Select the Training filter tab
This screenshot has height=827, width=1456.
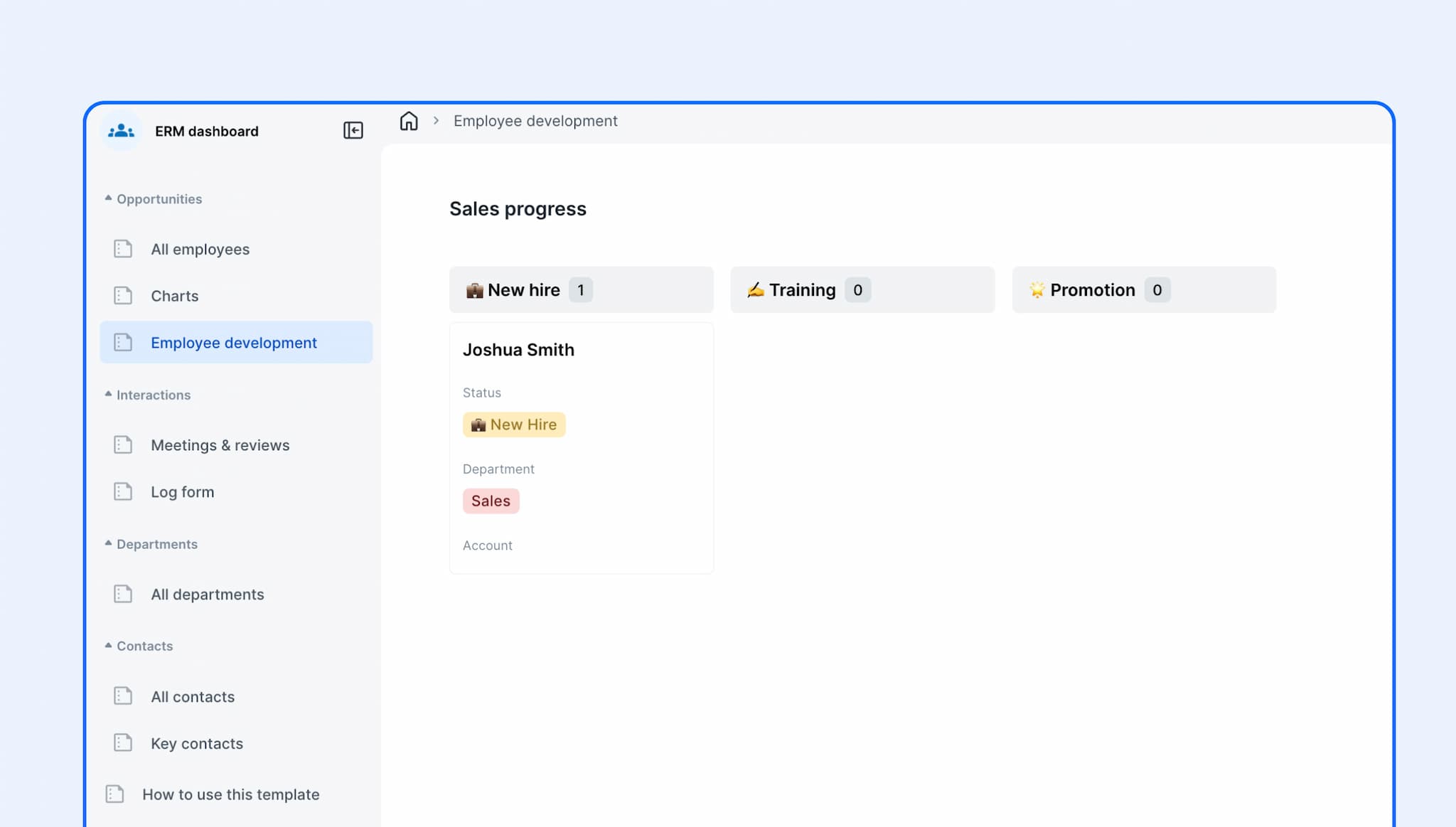click(x=862, y=290)
